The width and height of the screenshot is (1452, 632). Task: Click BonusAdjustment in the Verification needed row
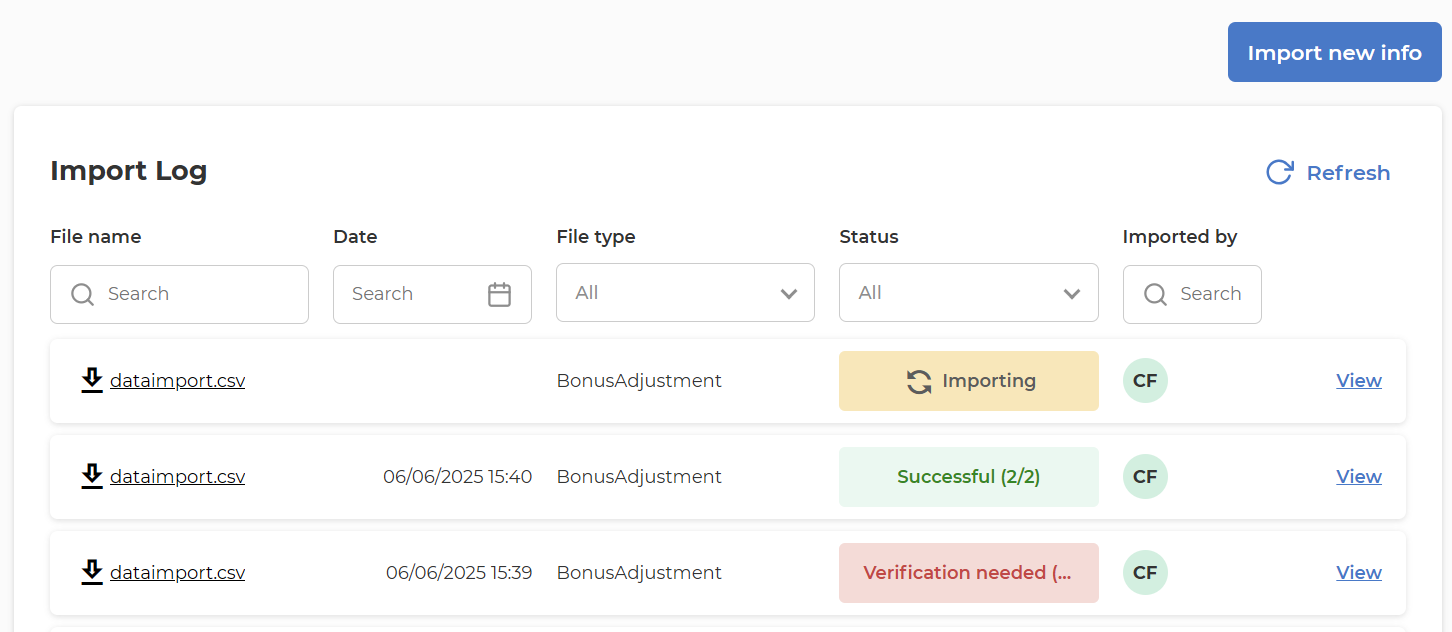click(x=639, y=573)
